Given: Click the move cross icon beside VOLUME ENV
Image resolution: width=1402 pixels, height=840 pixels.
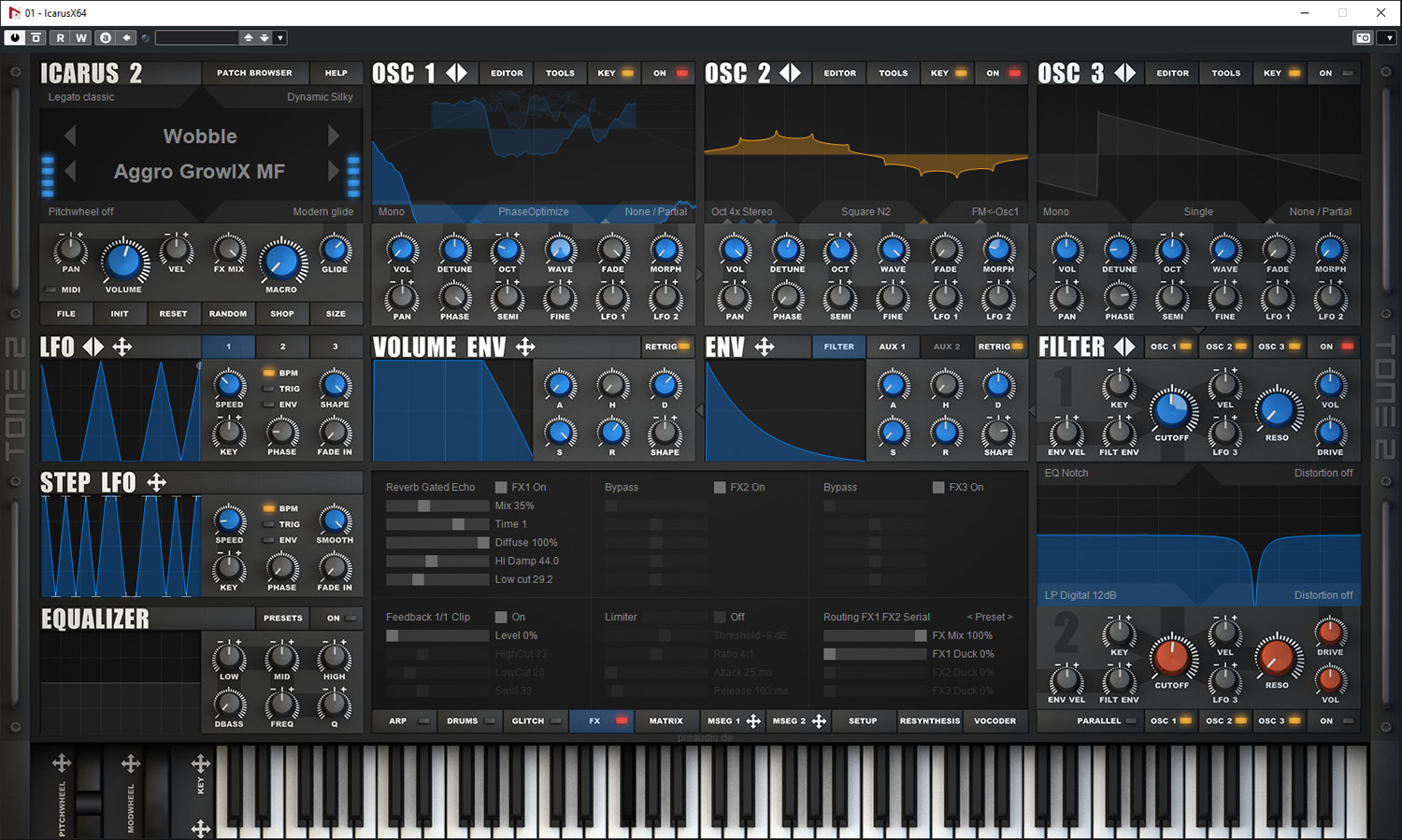Looking at the screenshot, I should tap(525, 348).
